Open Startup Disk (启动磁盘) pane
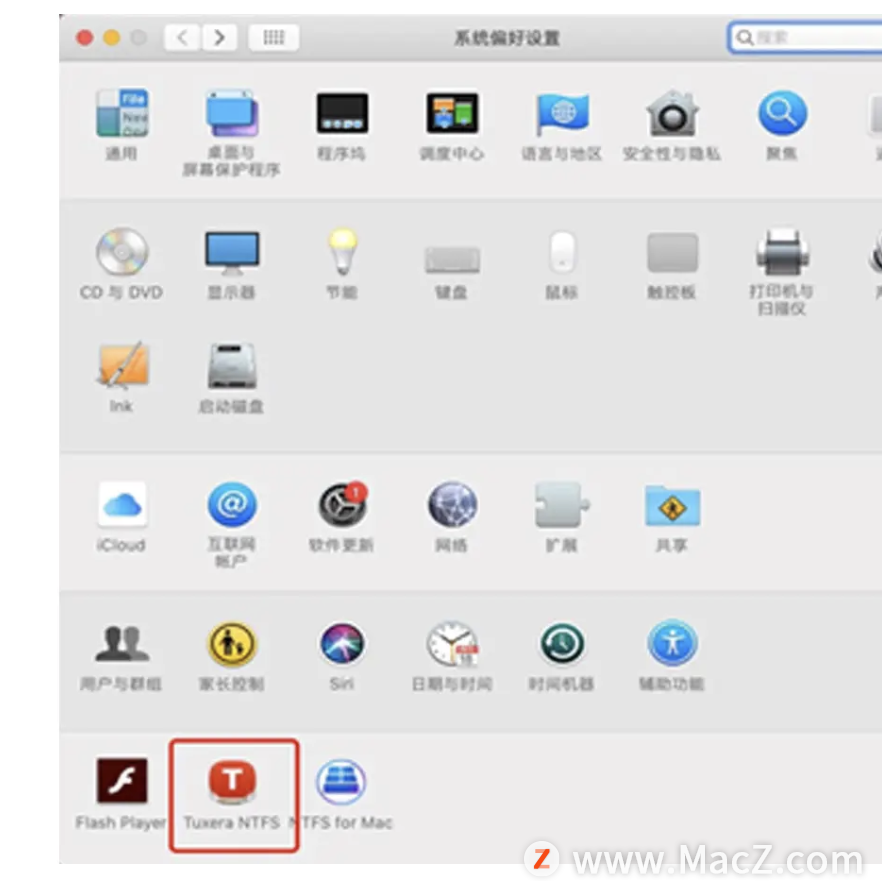 coord(232,366)
